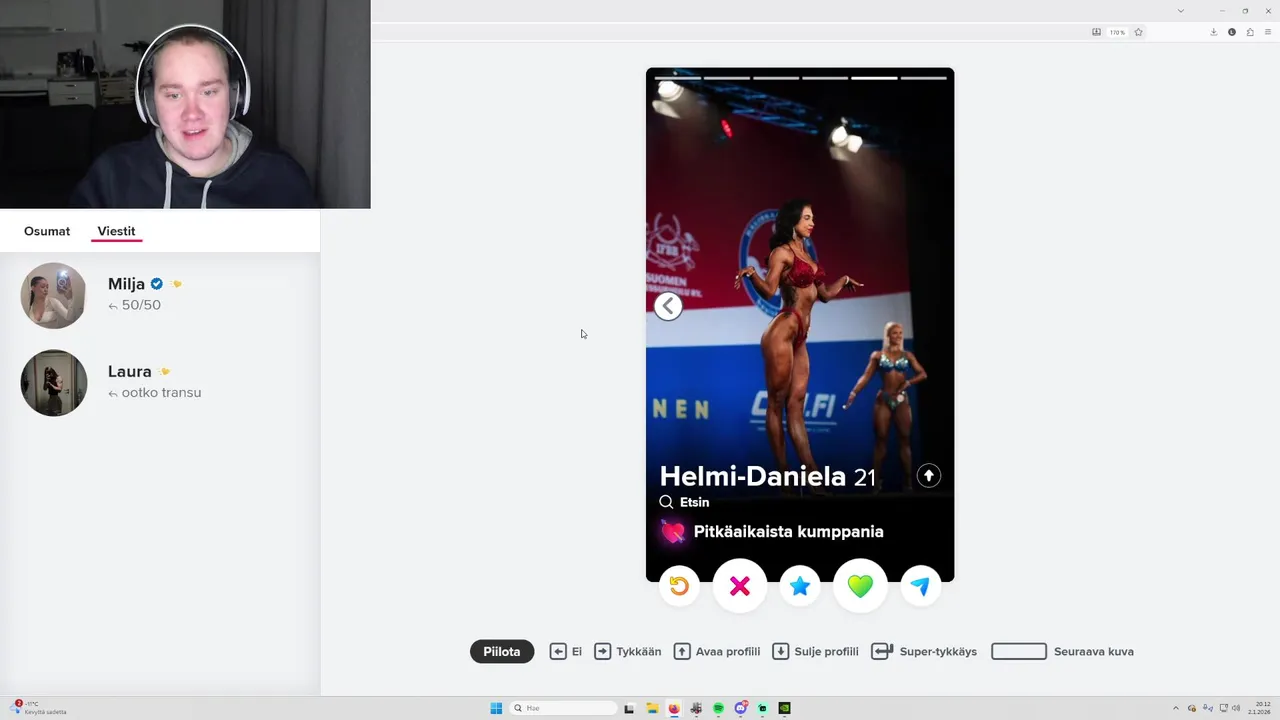Open the Firefox account icon
Screen dimensions: 1280x720
(x=1231, y=32)
